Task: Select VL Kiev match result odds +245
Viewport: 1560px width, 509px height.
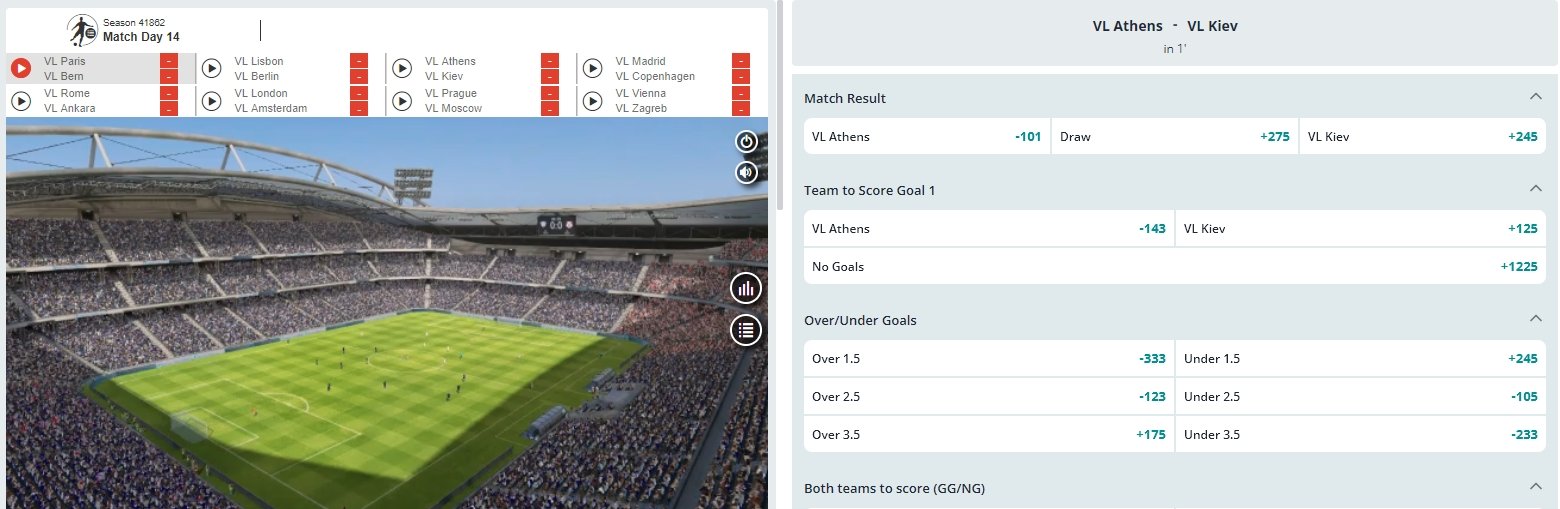Action: coord(1422,137)
